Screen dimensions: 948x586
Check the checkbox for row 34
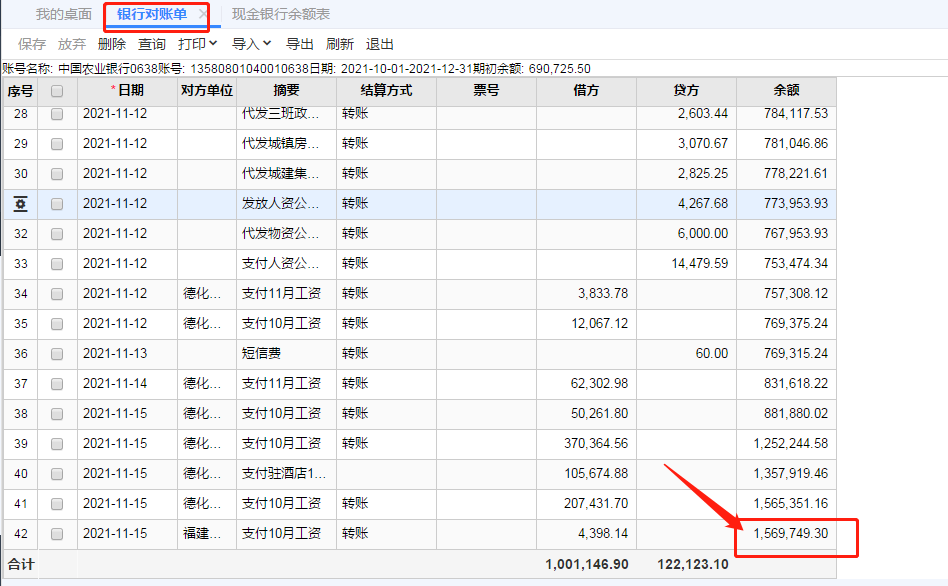coord(57,294)
